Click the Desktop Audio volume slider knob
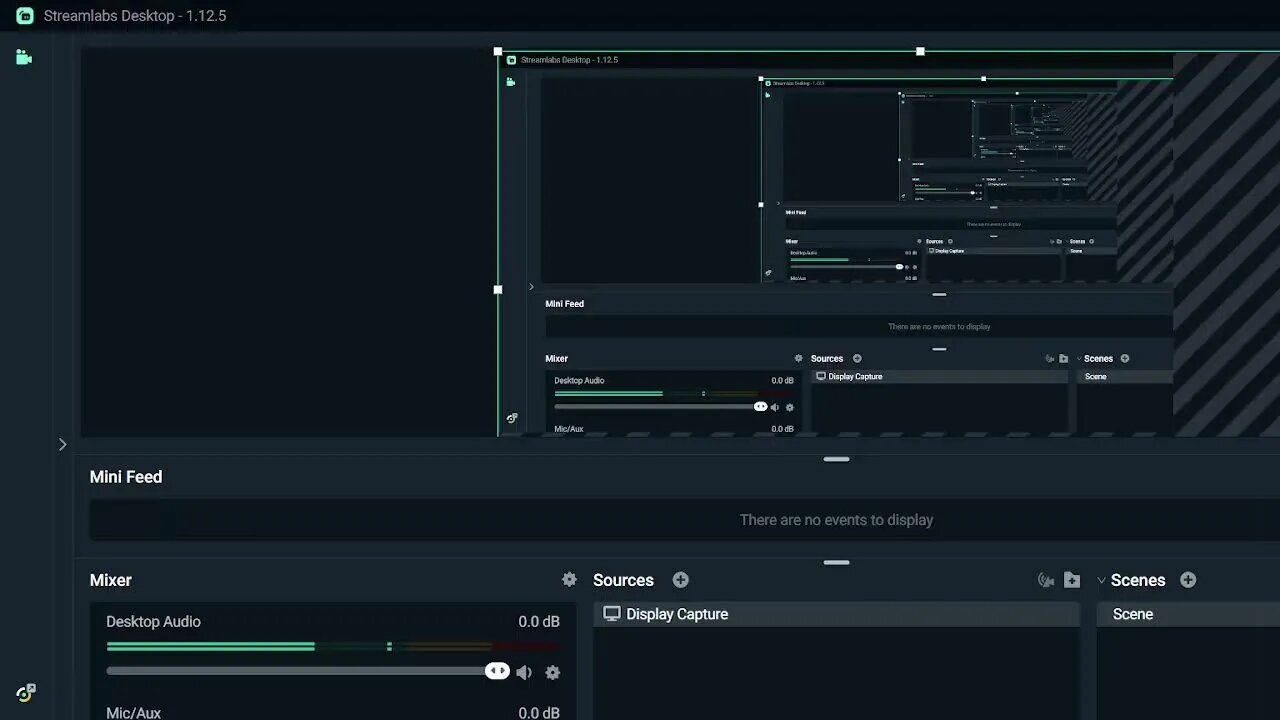 coord(497,670)
